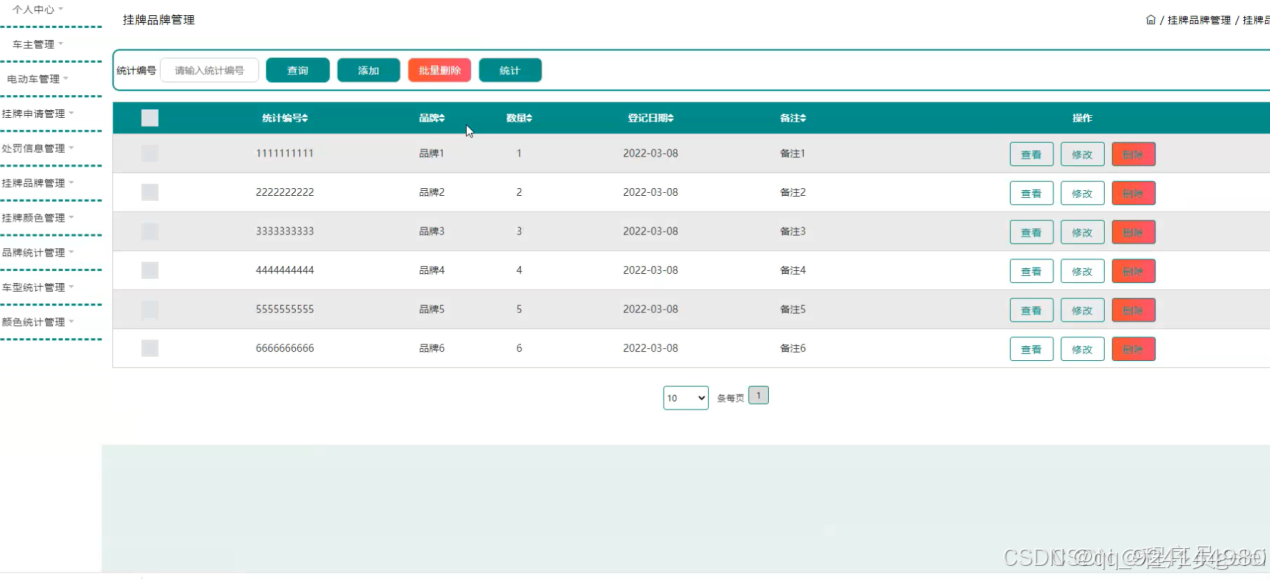Click the 查询 search button
The image size is (1270, 579).
[298, 70]
